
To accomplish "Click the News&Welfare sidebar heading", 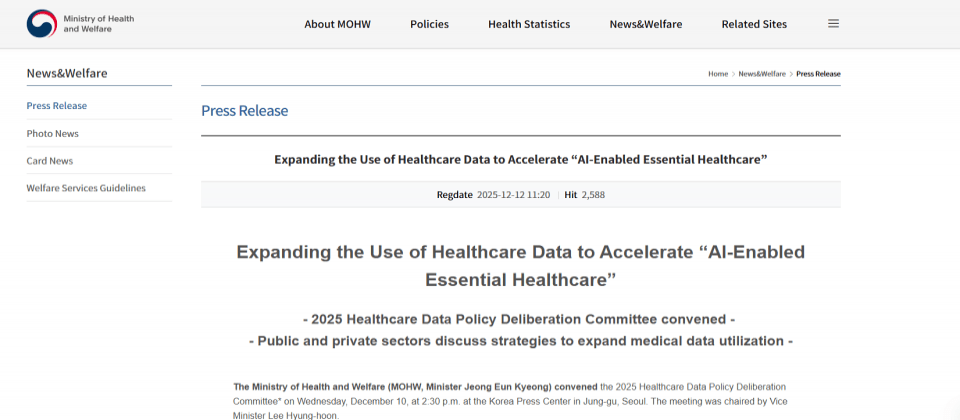I will tap(67, 73).
